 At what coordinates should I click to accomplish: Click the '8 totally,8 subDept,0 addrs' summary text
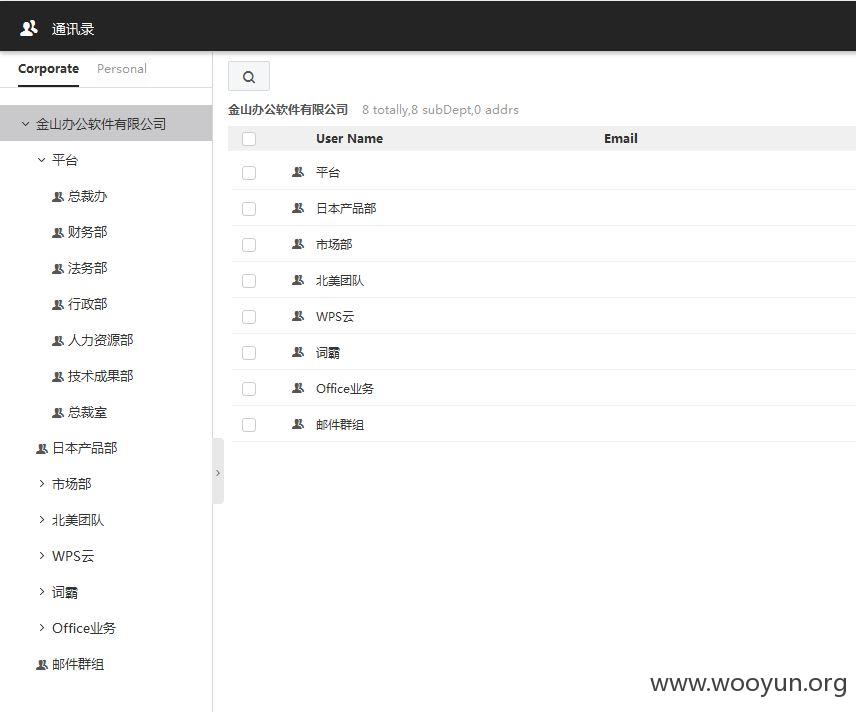click(441, 110)
